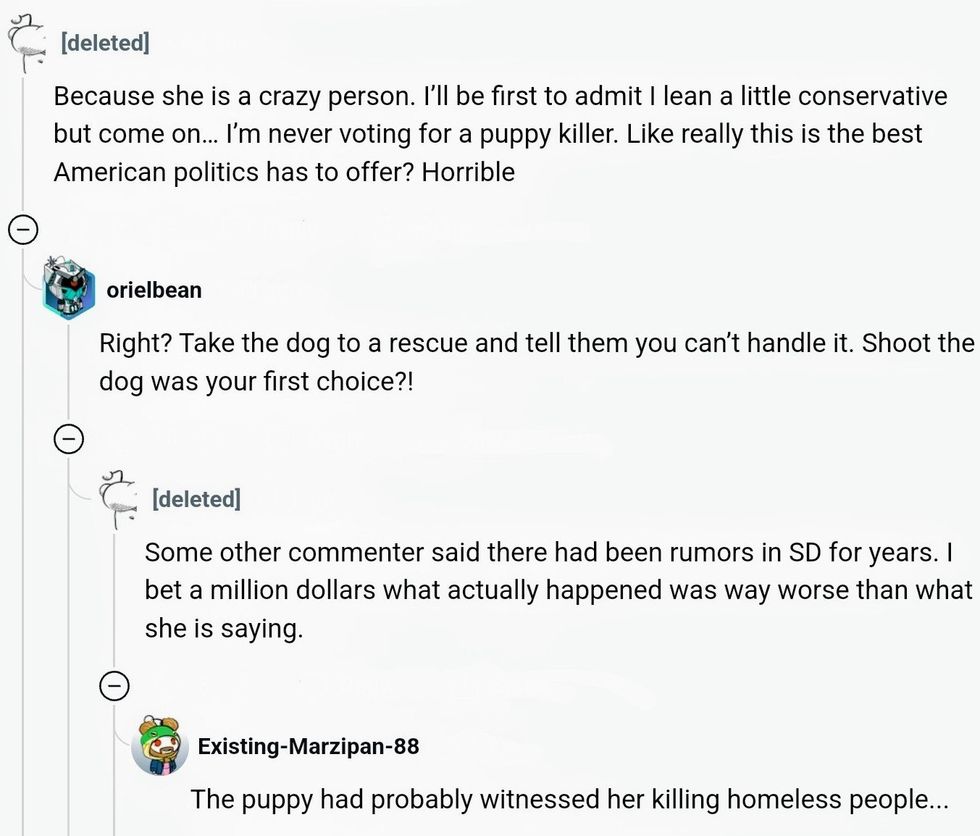Collapse the top-level deleted comment thread
The image size is (980, 836).
coord(23,231)
